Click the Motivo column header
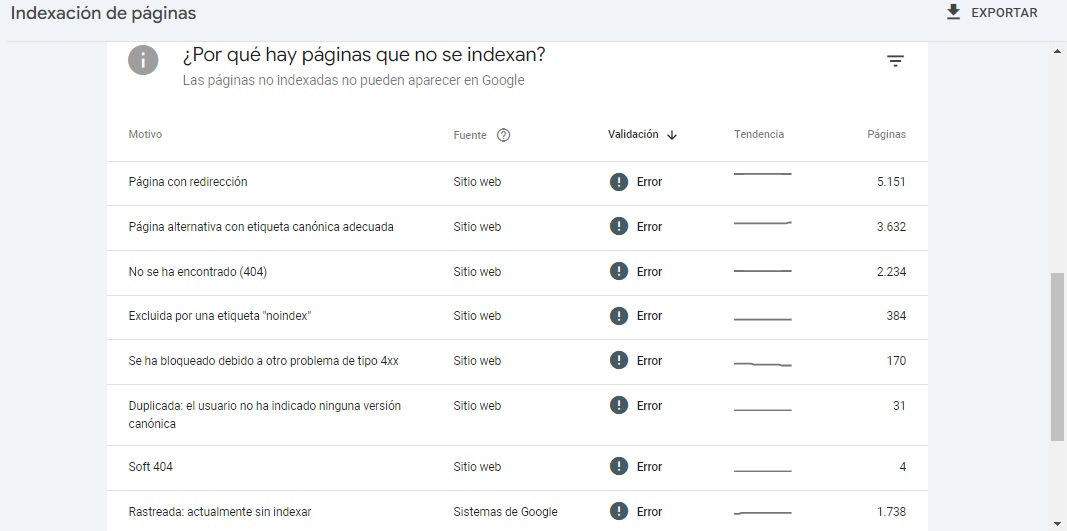 [145, 134]
